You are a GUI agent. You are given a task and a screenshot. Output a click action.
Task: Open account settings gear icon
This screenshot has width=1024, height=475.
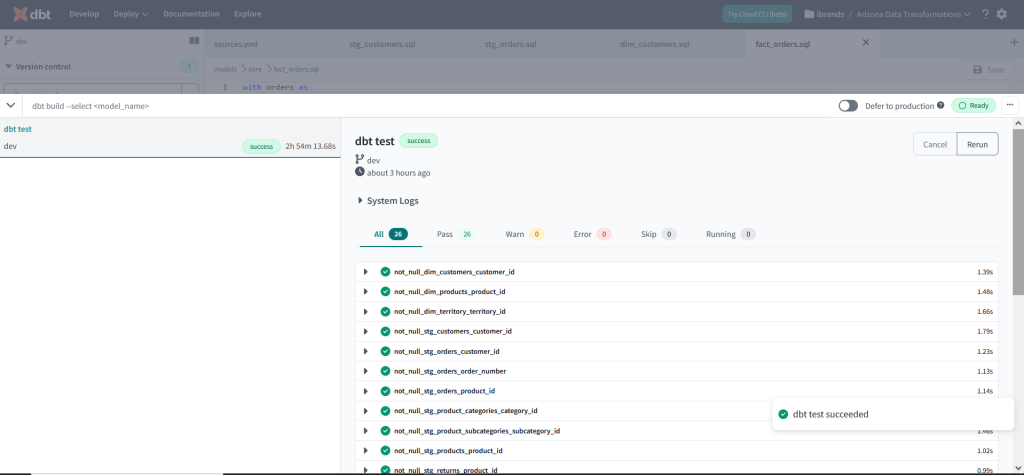[x=1001, y=14]
